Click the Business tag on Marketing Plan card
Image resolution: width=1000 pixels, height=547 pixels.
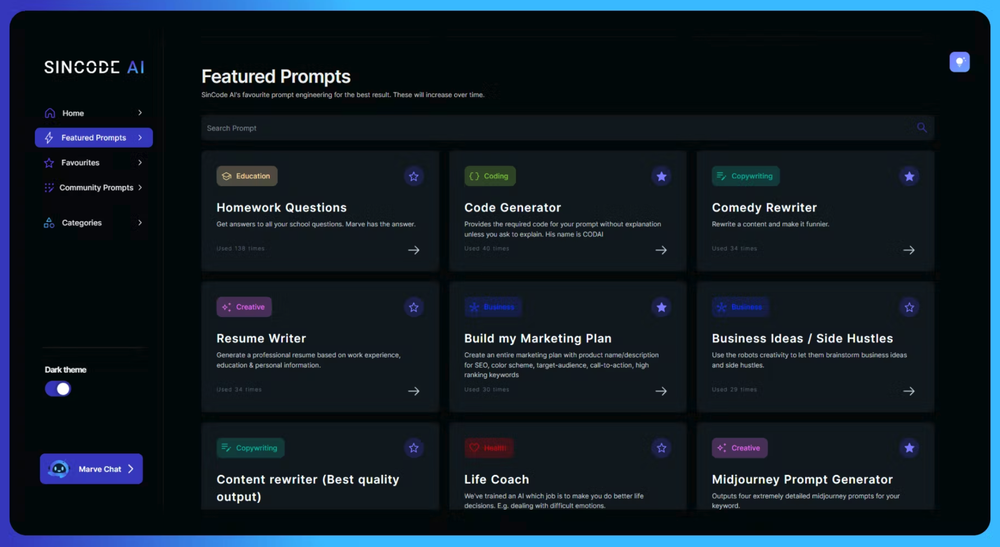(493, 307)
